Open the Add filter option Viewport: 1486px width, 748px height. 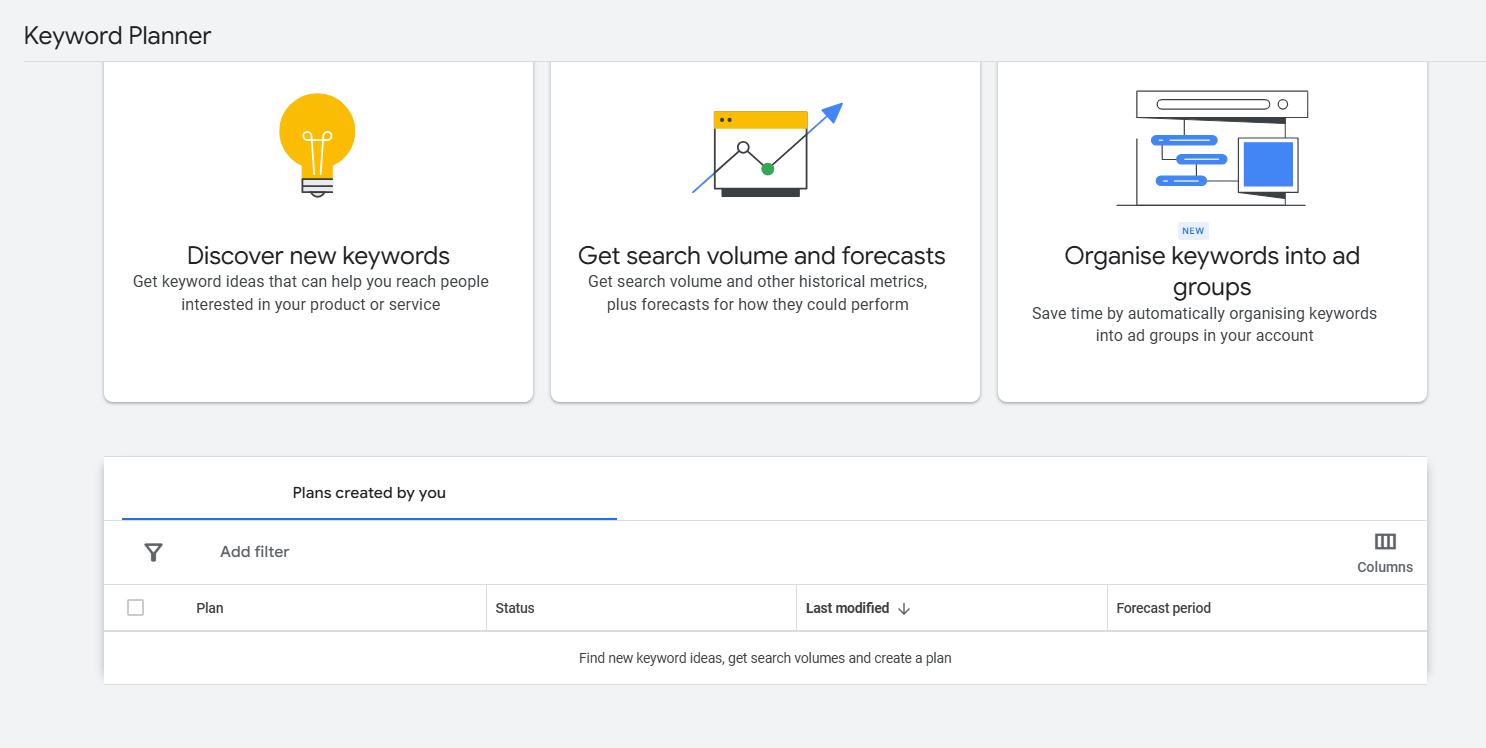254,552
